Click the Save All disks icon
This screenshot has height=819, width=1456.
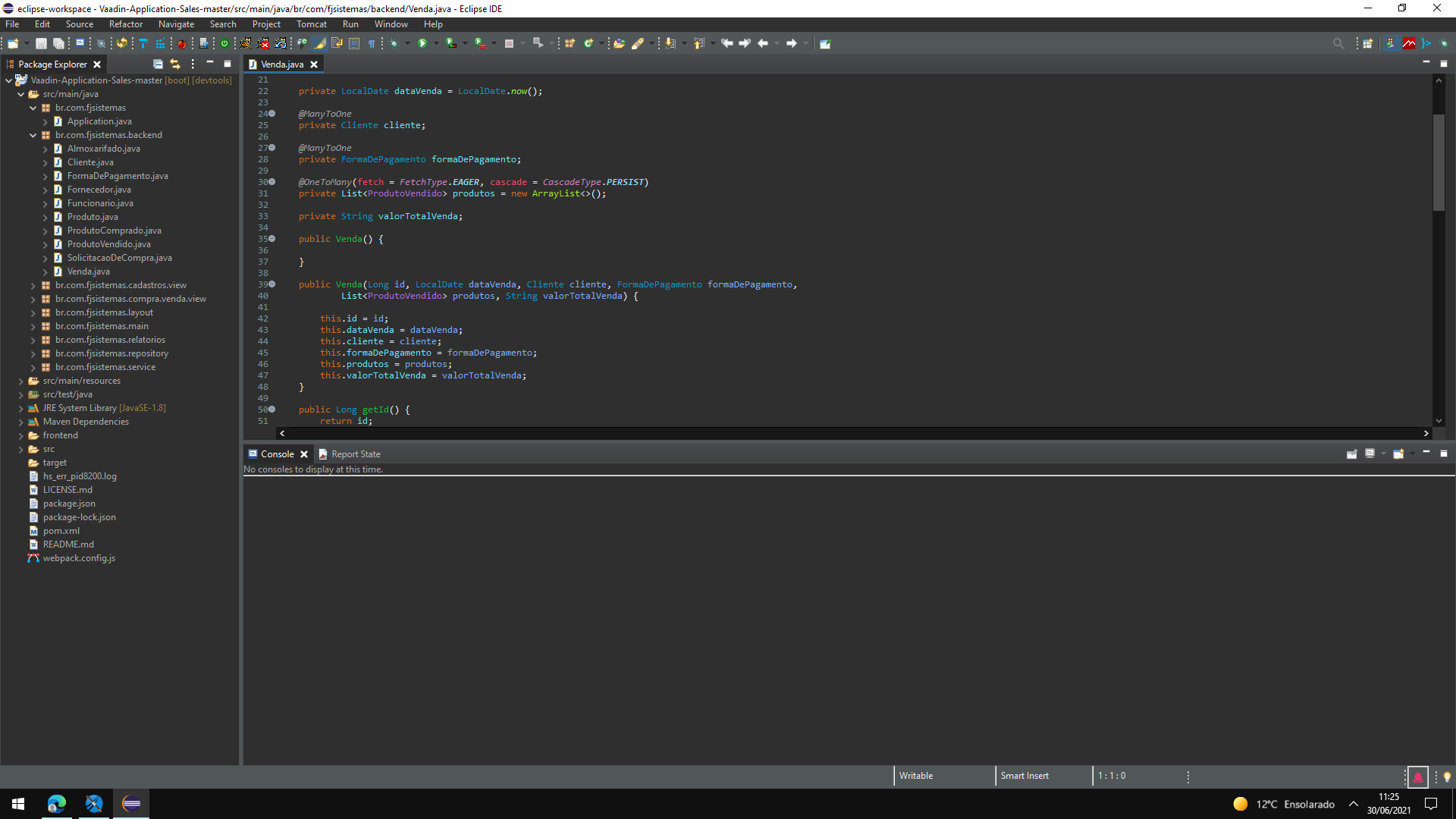[58, 43]
